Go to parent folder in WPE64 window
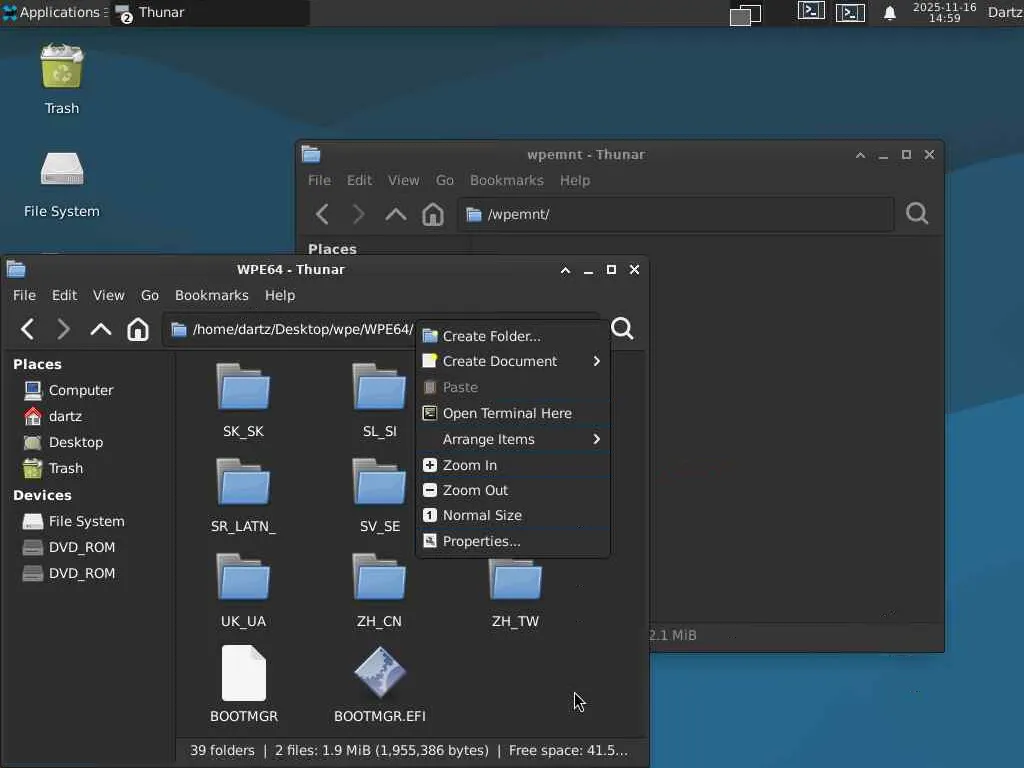Screen dimensions: 1024x768 (100, 329)
